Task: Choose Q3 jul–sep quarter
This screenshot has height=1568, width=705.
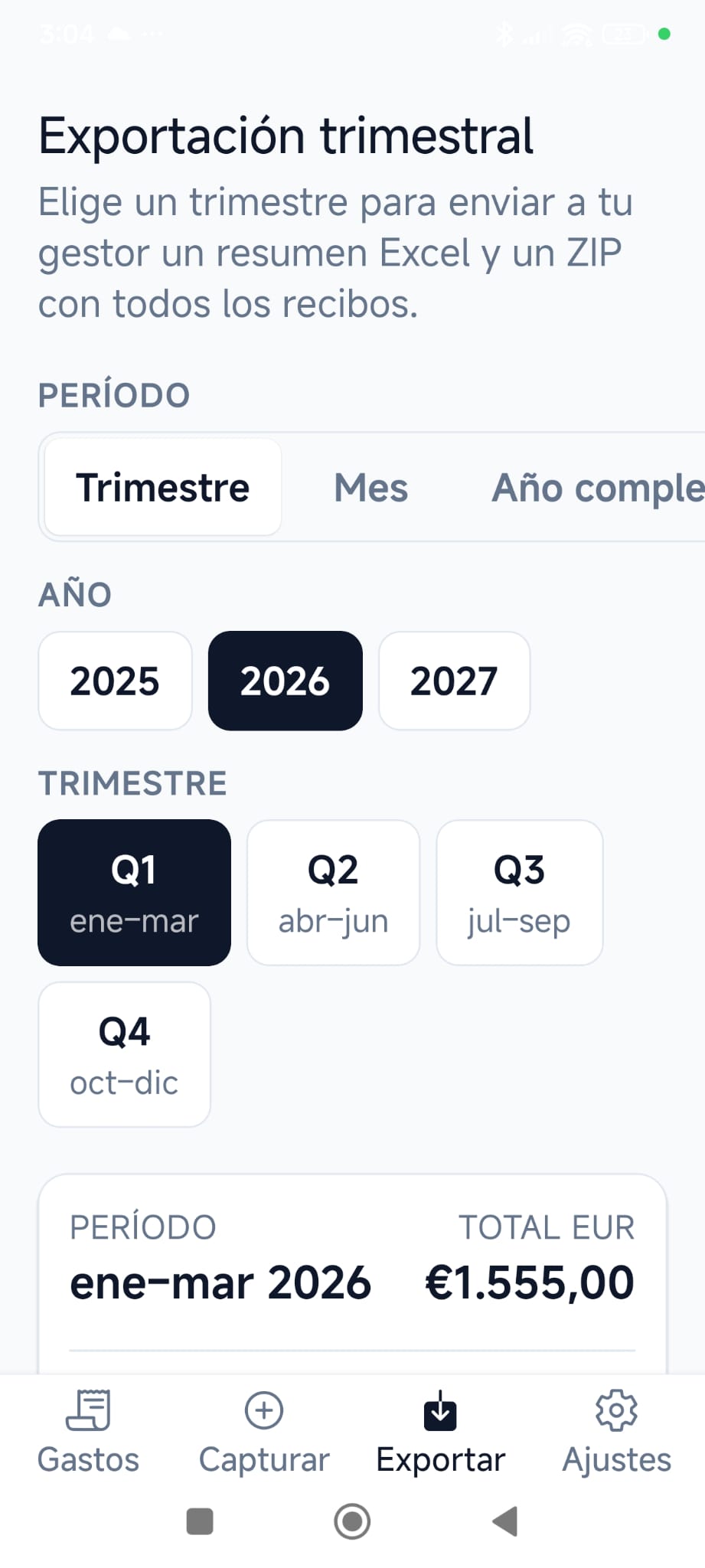Action: point(520,893)
